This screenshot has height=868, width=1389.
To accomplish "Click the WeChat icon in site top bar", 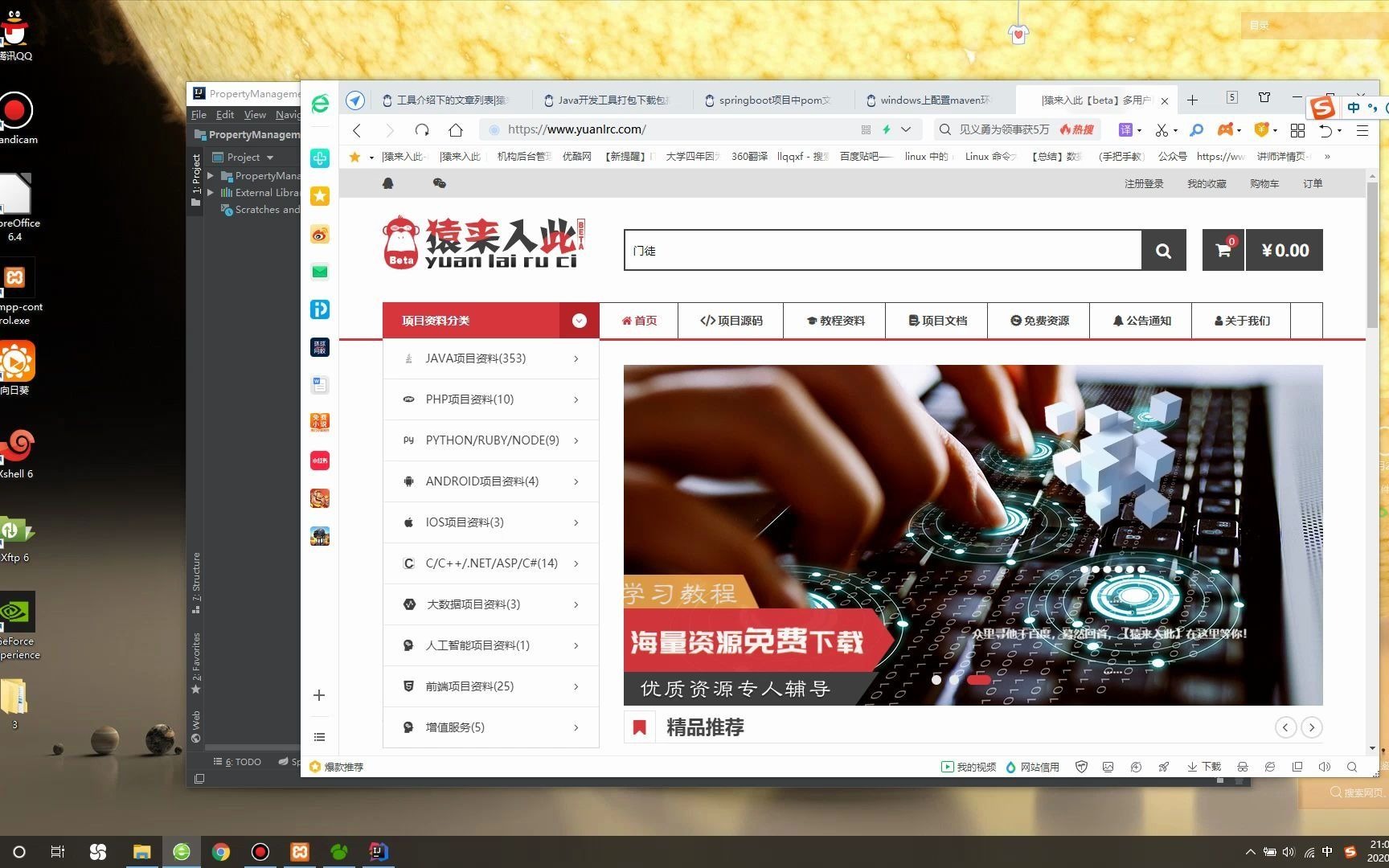I will [439, 183].
